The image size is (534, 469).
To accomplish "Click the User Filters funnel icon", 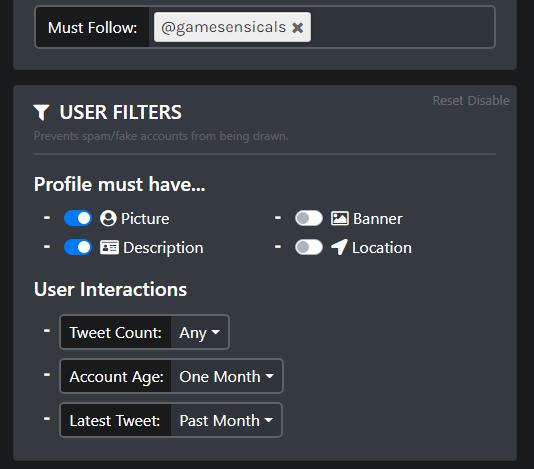I will (x=42, y=112).
